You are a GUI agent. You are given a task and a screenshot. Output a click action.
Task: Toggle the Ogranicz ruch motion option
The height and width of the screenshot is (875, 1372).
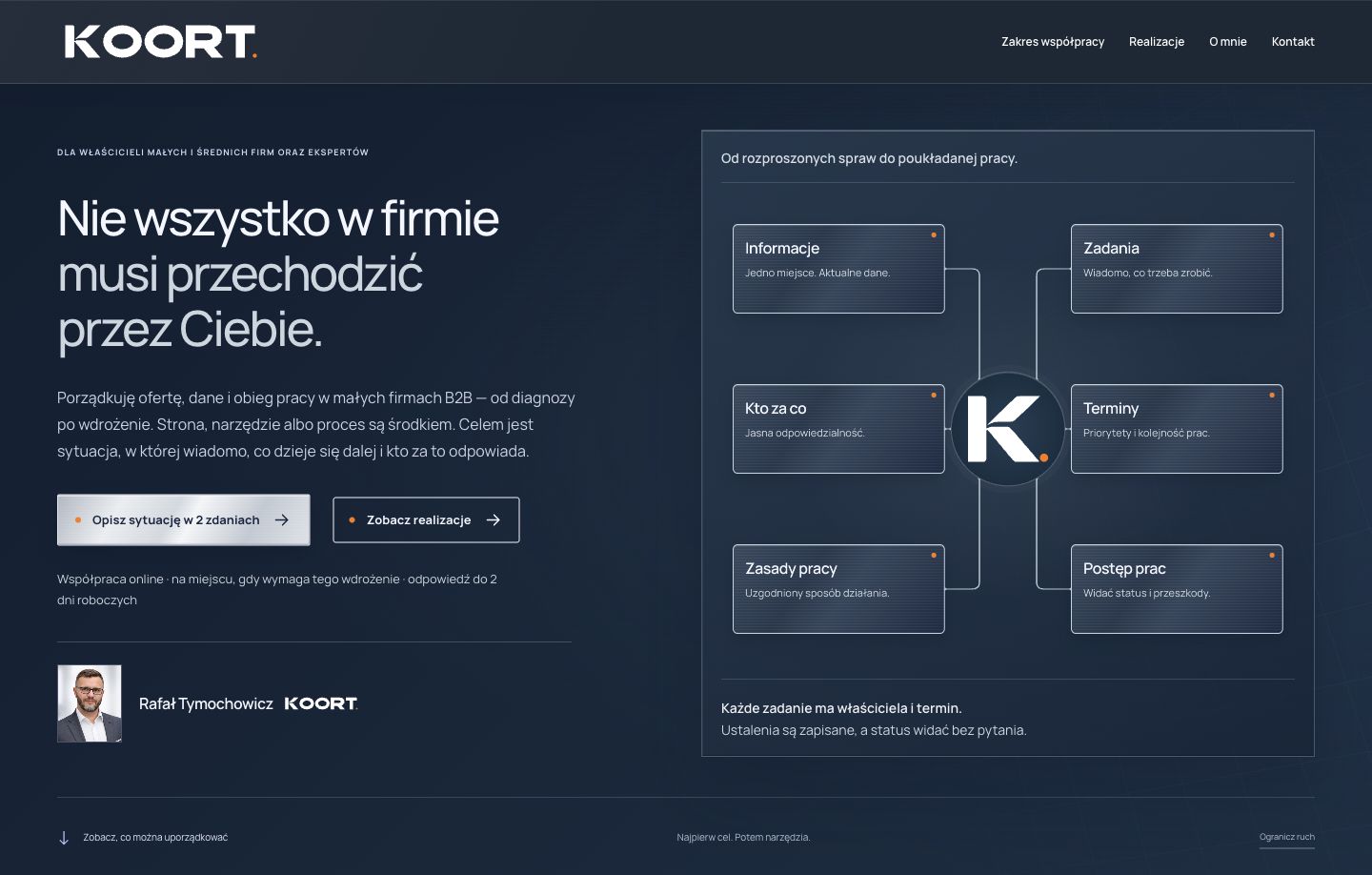point(1287,838)
